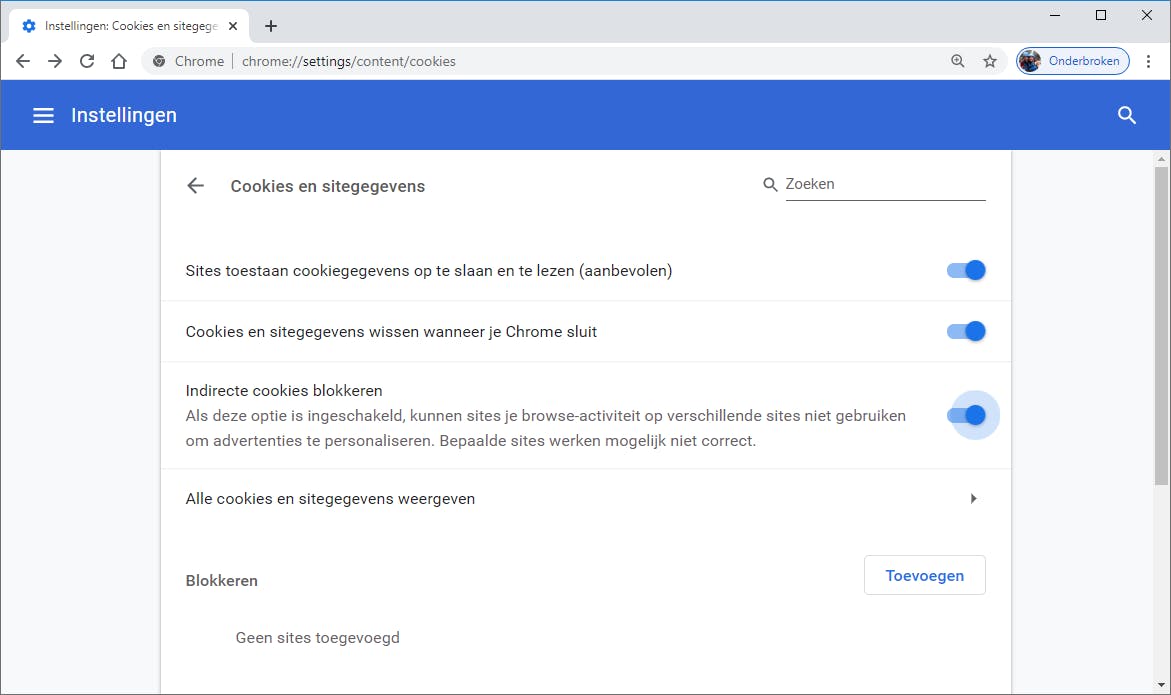Image resolution: width=1171 pixels, height=695 pixels.
Task: Navigate back with the browser back arrow
Action: (x=23, y=61)
